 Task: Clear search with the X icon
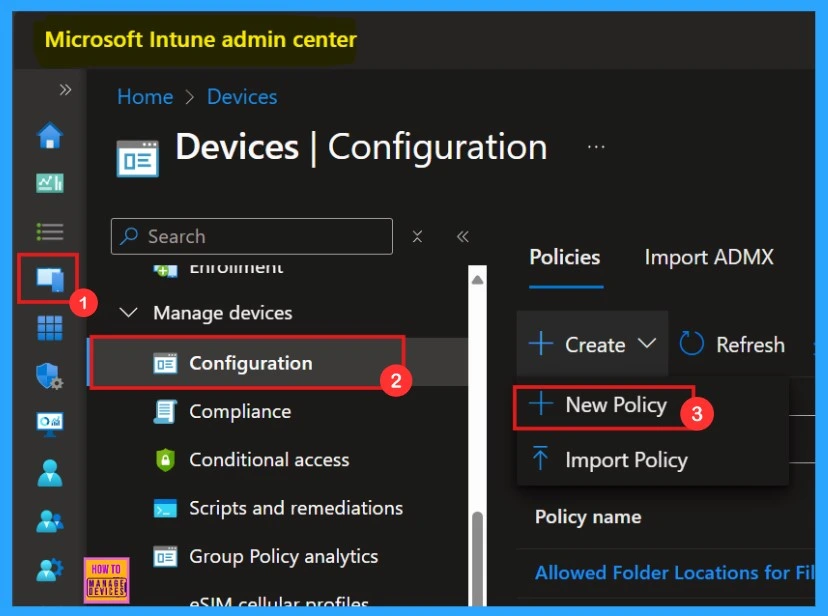click(417, 236)
